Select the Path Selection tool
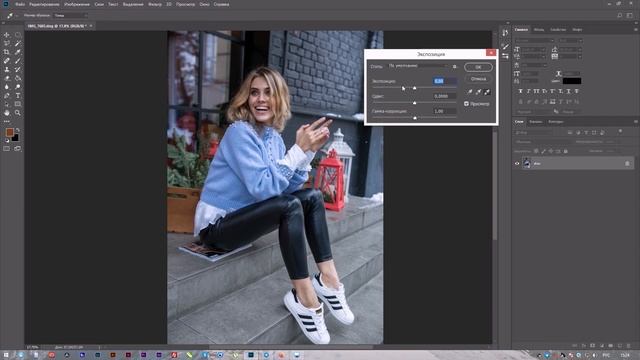Viewport: 640px width, 360px height. 7,104
